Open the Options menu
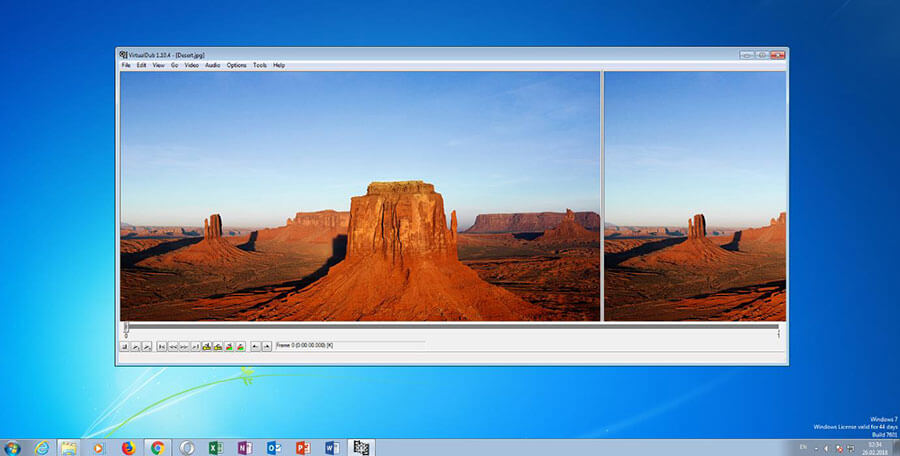Image resolution: width=900 pixels, height=456 pixels. (236, 65)
